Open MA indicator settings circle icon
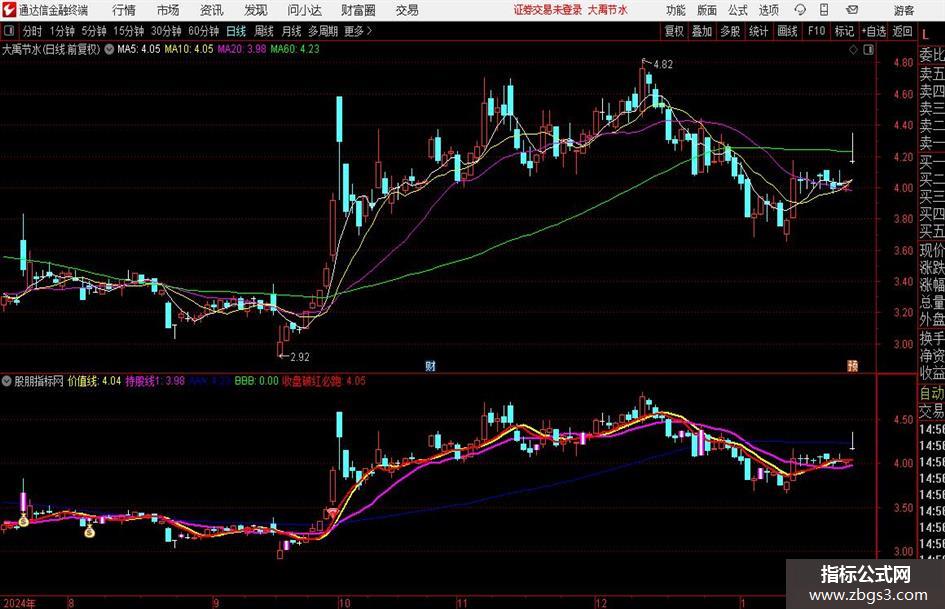Image resolution: width=945 pixels, height=609 pixels. click(x=109, y=49)
